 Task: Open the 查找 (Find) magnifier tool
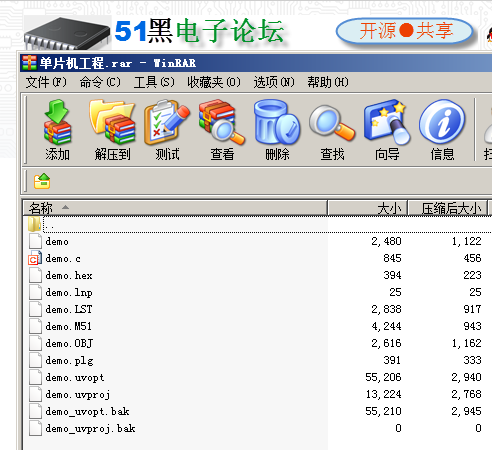tap(332, 122)
